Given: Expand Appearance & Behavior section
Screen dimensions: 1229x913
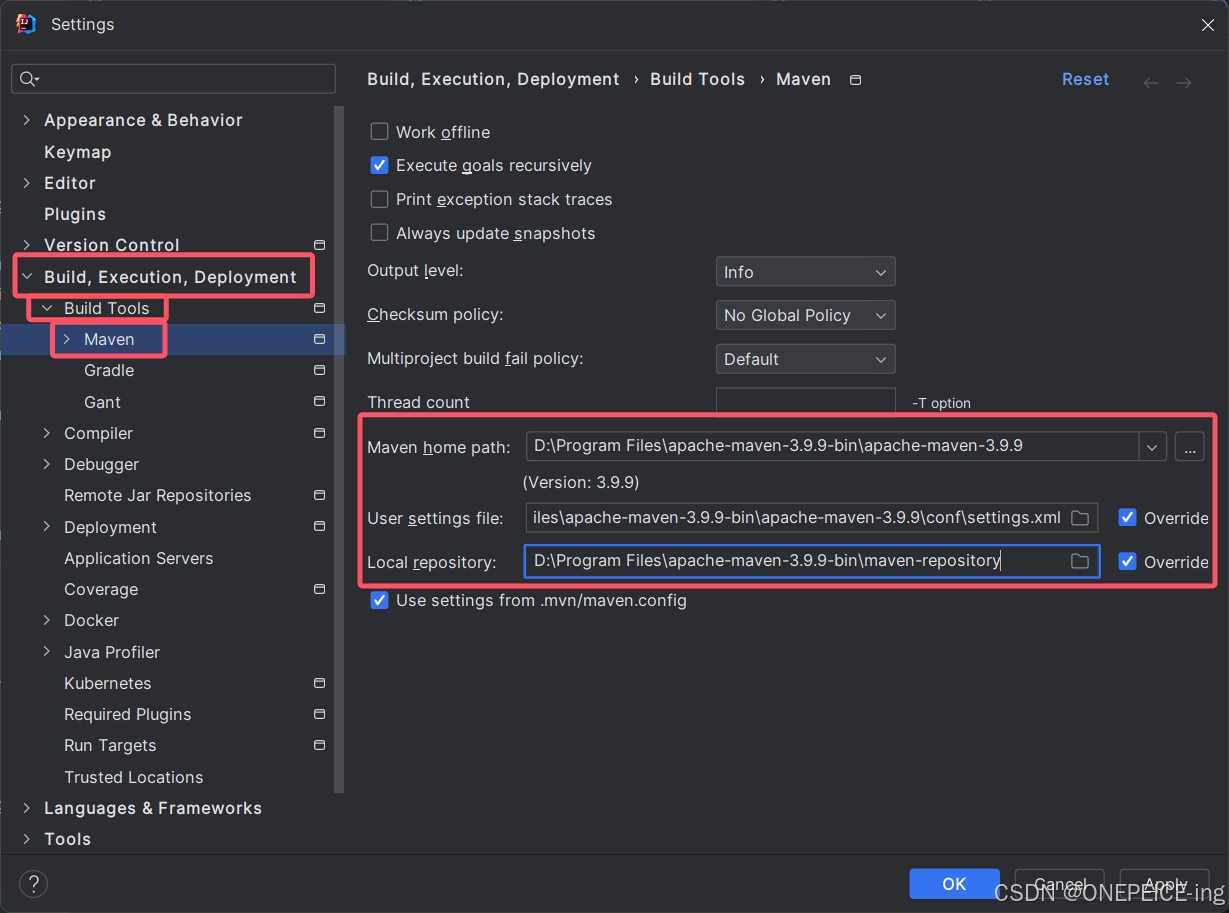Looking at the screenshot, I should (x=26, y=120).
